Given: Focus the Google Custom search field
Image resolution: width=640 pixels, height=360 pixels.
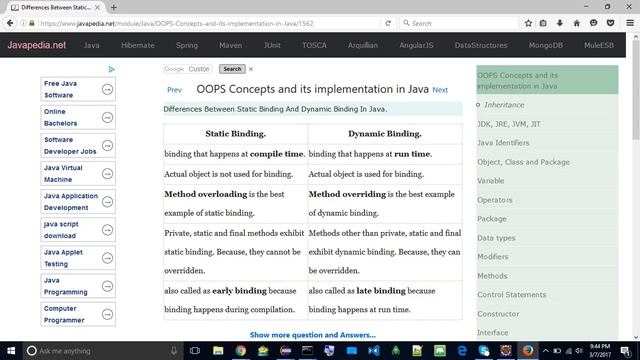Looking at the screenshot, I should coord(187,69).
